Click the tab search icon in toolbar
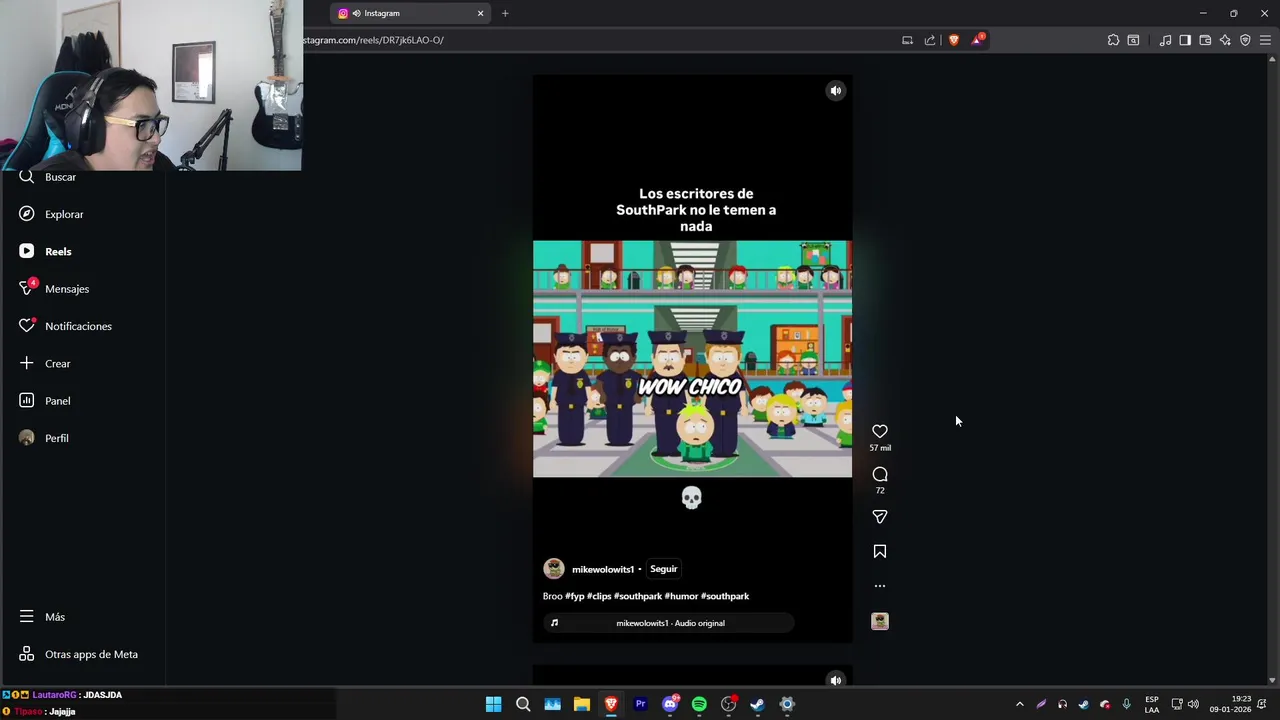Viewport: 1280px width, 720px height. tap(1133, 40)
